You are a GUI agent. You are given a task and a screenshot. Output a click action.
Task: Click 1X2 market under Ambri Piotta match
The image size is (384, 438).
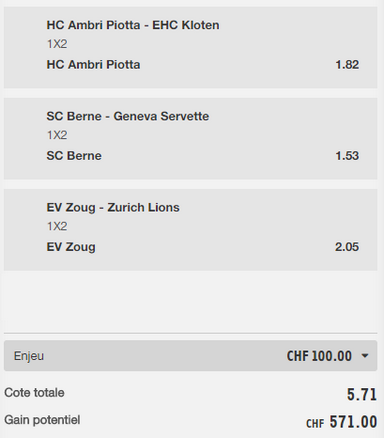pyautogui.click(x=57, y=44)
